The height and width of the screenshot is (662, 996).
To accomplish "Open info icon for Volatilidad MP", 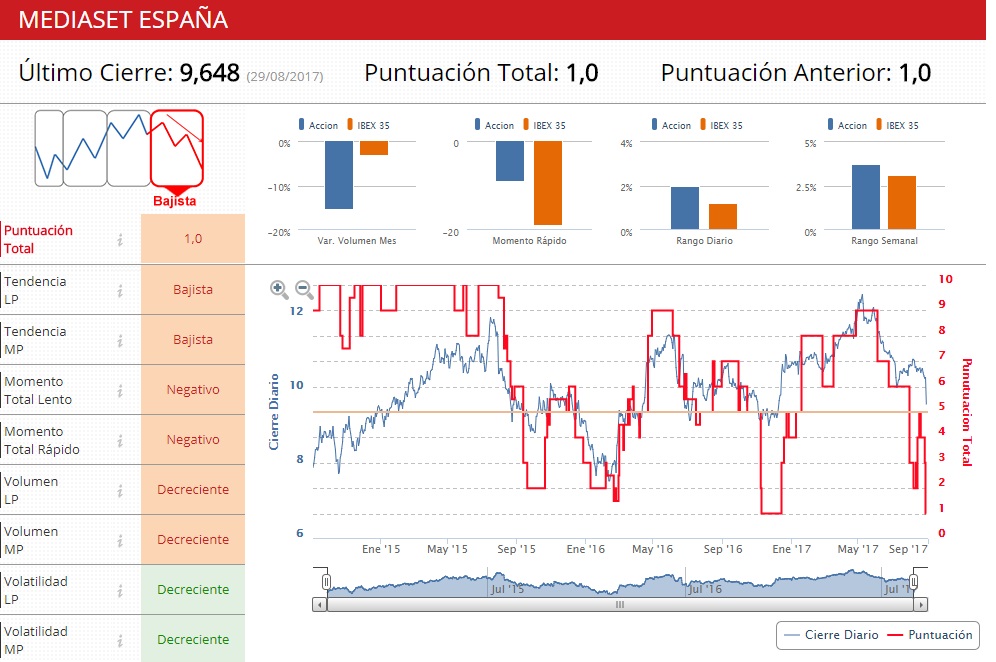I will pyautogui.click(x=120, y=641).
